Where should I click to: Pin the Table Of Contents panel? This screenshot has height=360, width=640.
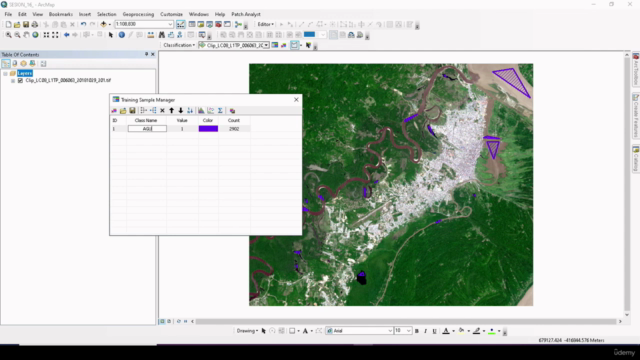[x=147, y=54]
